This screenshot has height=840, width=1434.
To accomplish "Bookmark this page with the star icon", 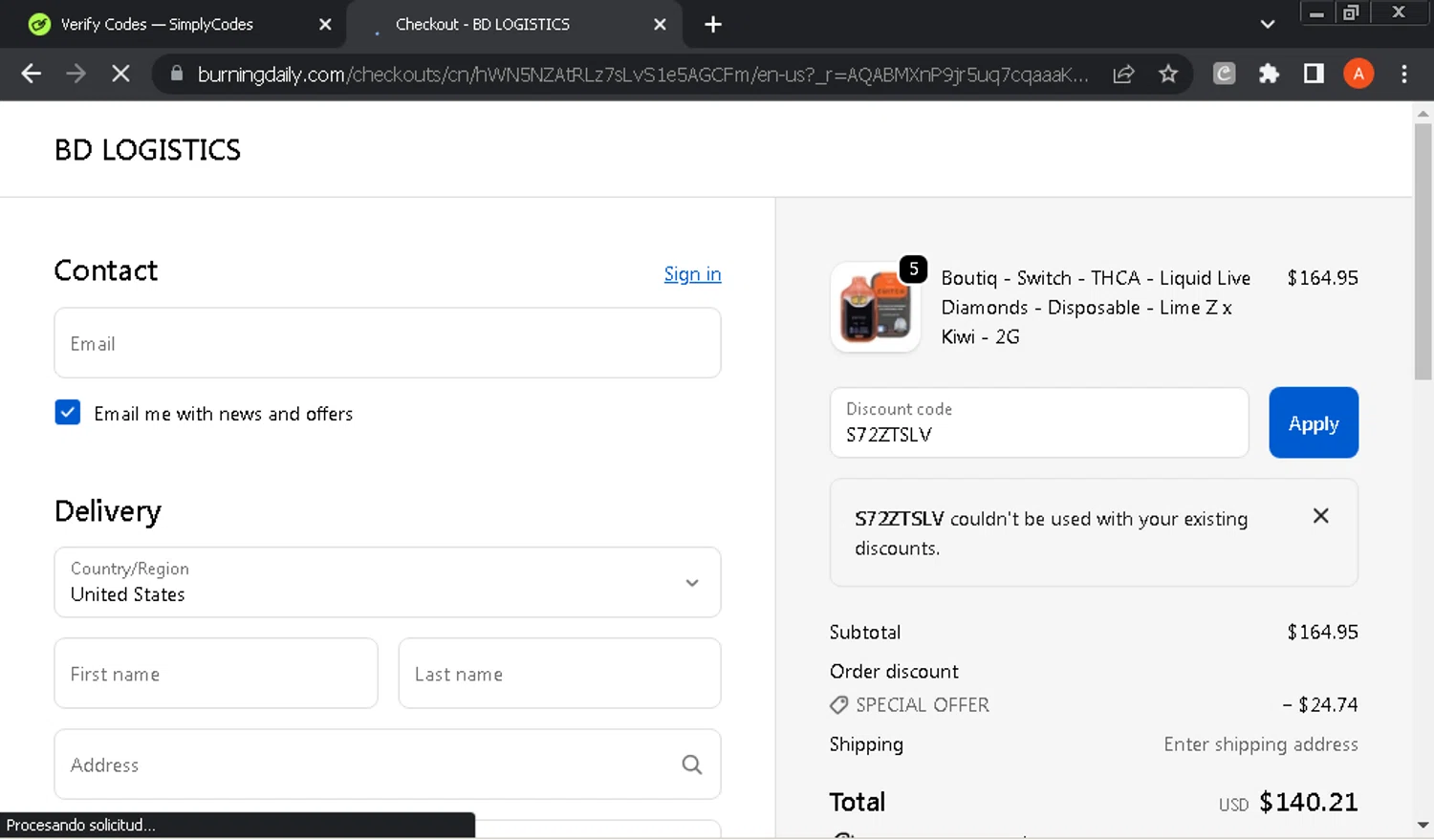I will click(1168, 74).
